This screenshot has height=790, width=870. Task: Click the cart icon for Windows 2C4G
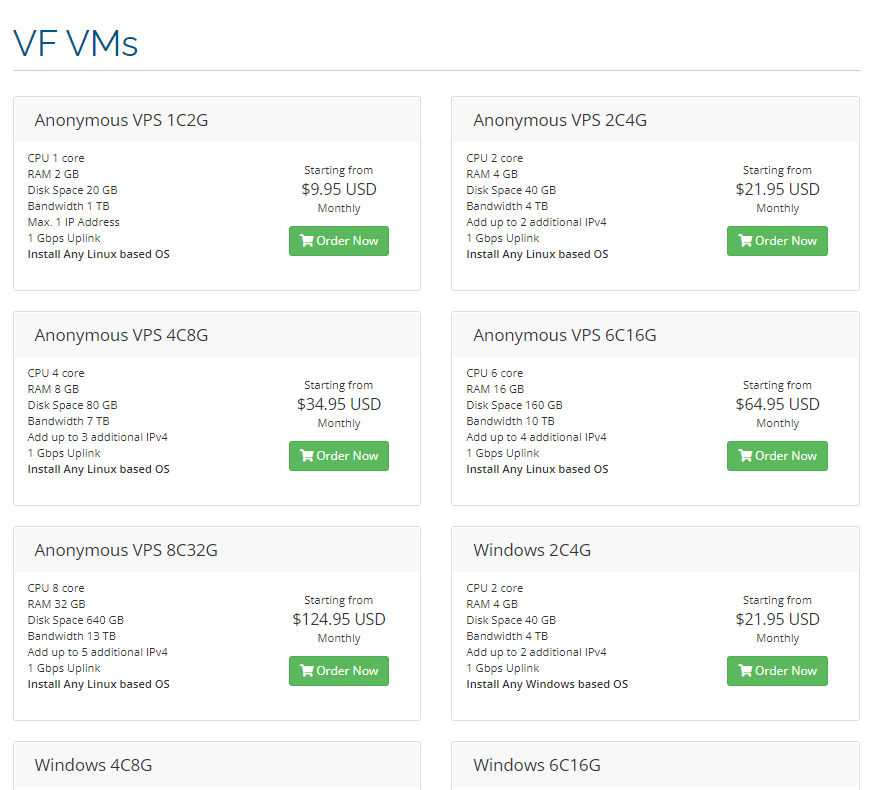click(x=745, y=671)
